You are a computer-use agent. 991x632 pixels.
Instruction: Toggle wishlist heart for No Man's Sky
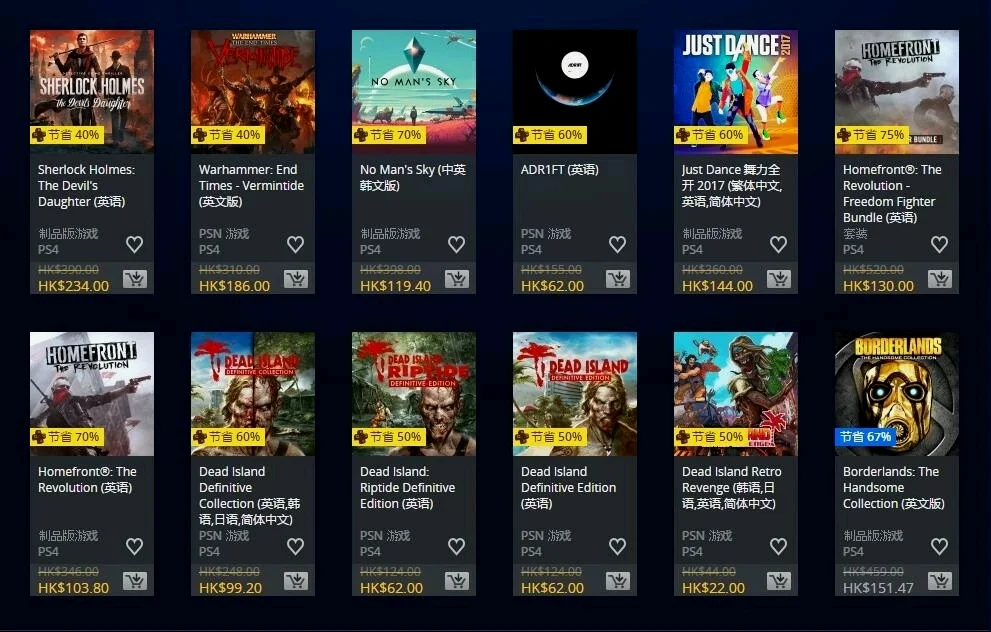click(457, 244)
